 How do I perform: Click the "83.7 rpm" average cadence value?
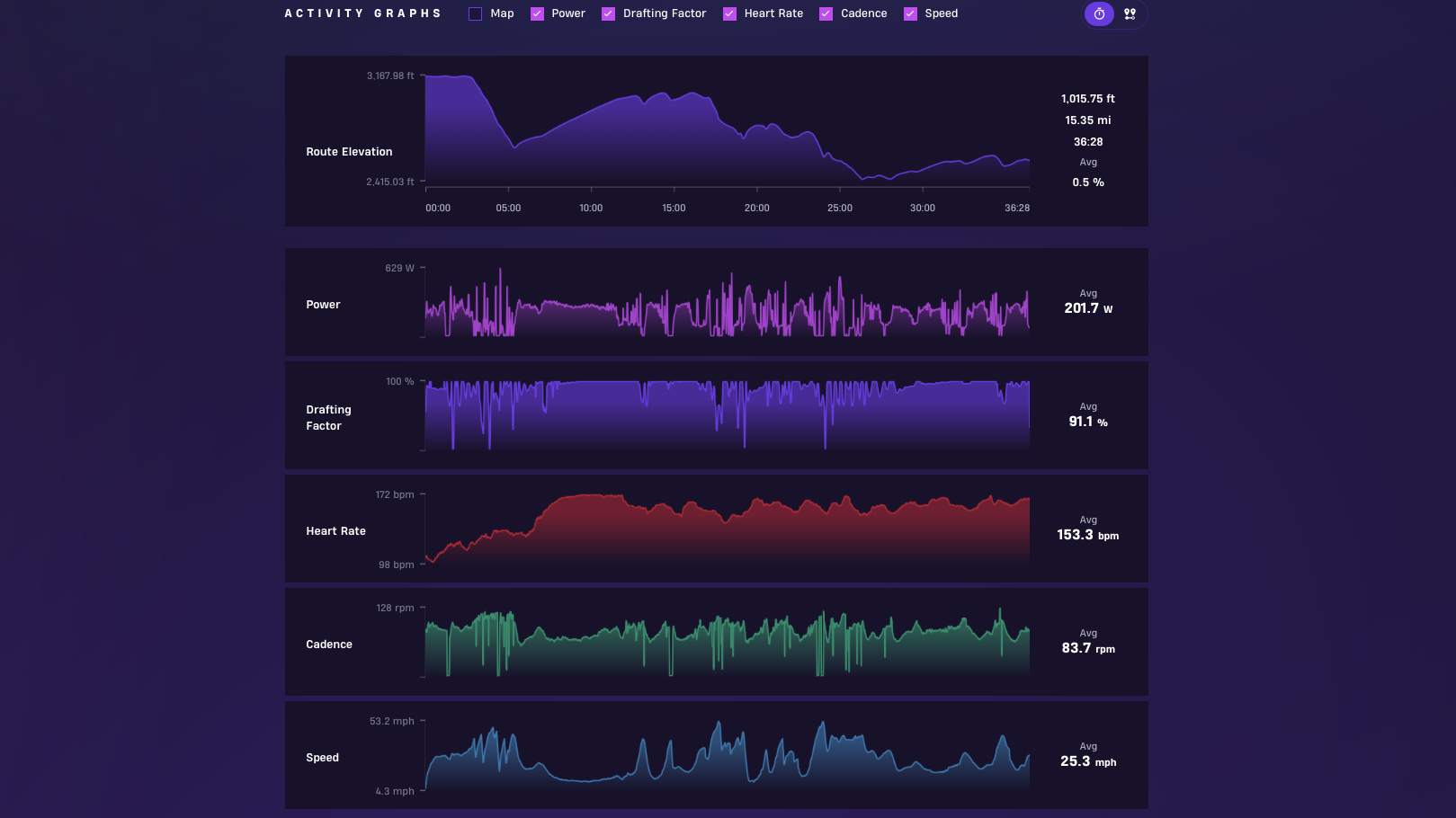pyautogui.click(x=1088, y=648)
